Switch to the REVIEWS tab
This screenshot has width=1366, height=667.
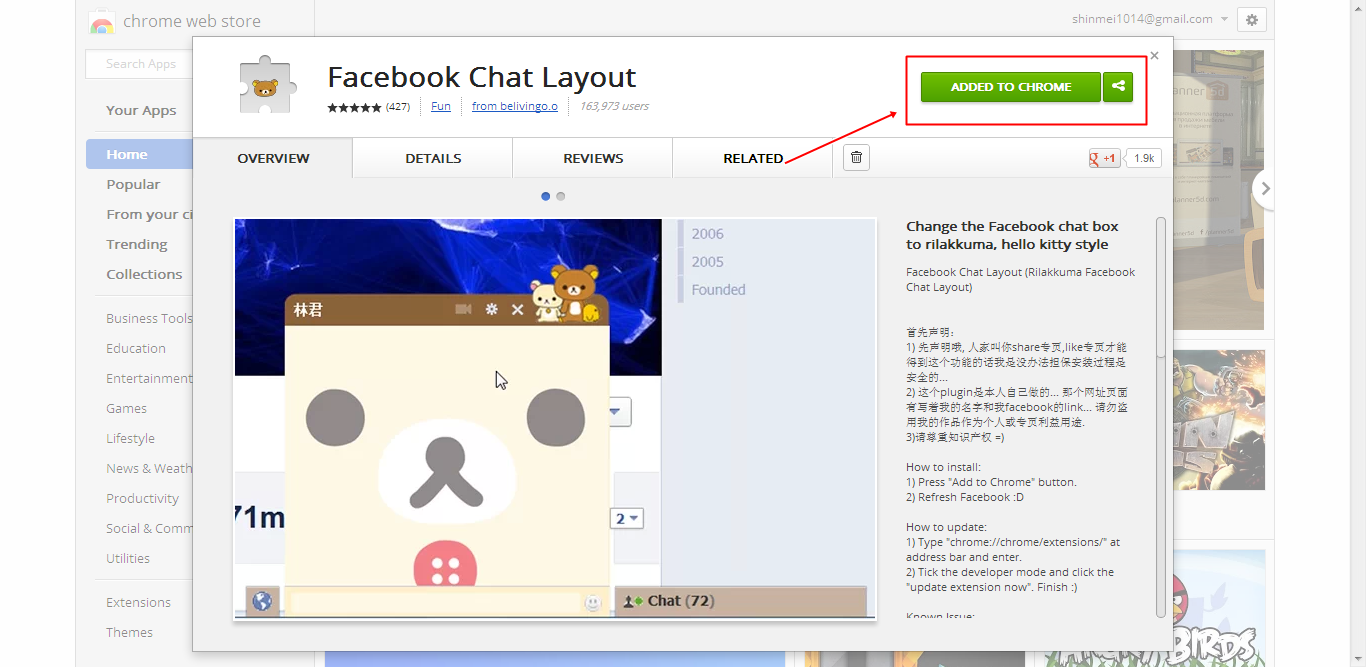[592, 157]
